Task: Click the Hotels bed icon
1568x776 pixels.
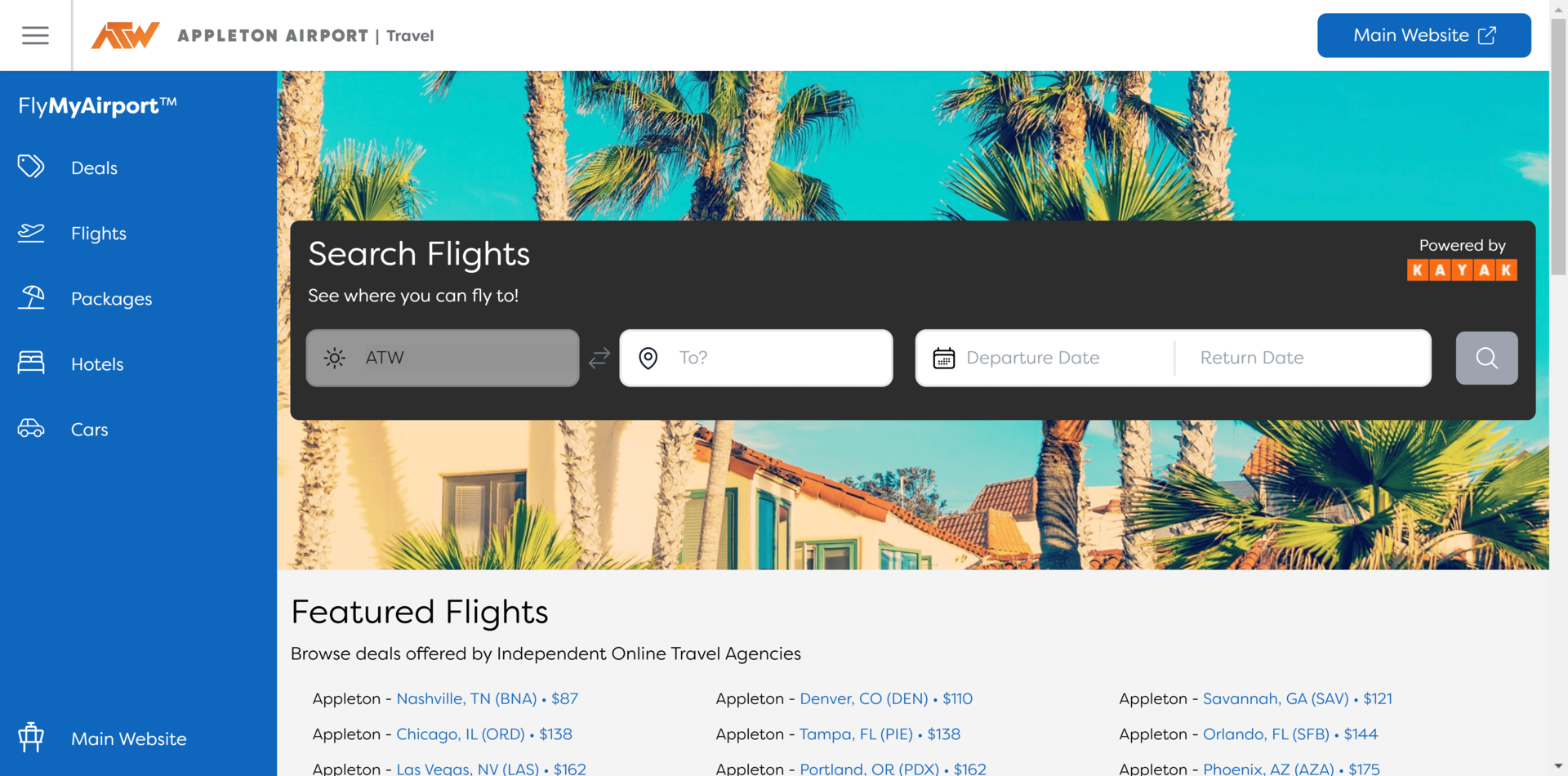Action: click(x=31, y=363)
